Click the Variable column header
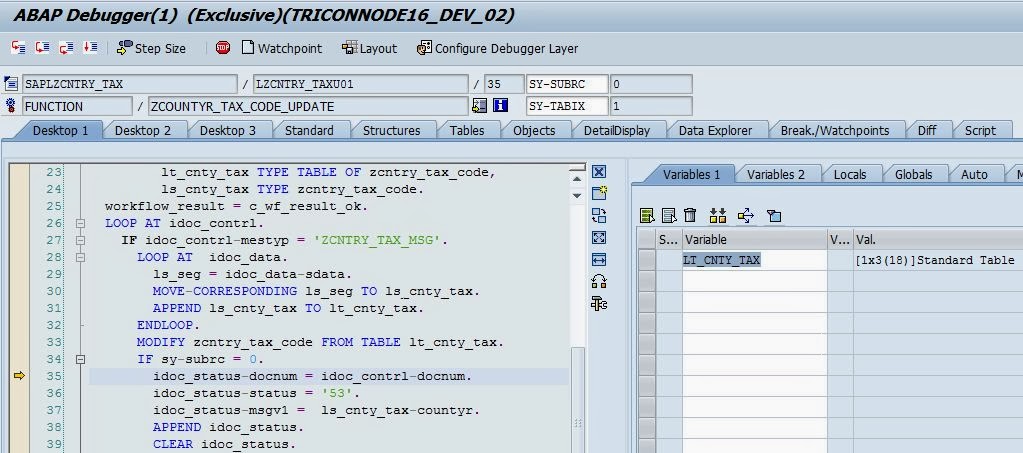Screen dimensions: 1023x453 [754, 240]
